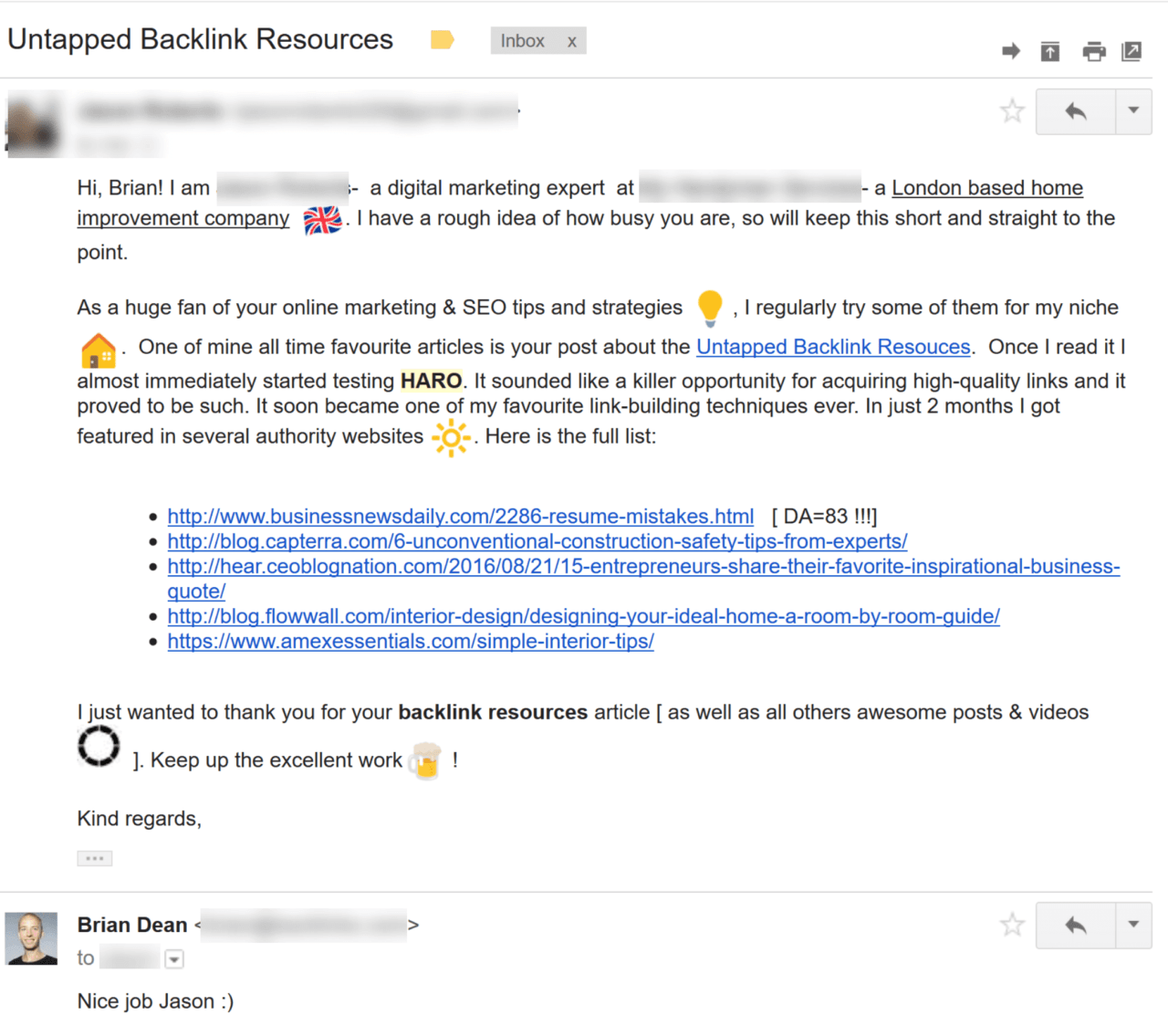Viewport: 1168px width, 1036px height.
Task: Open the flowwall room-by-room guide link
Action: click(x=583, y=616)
